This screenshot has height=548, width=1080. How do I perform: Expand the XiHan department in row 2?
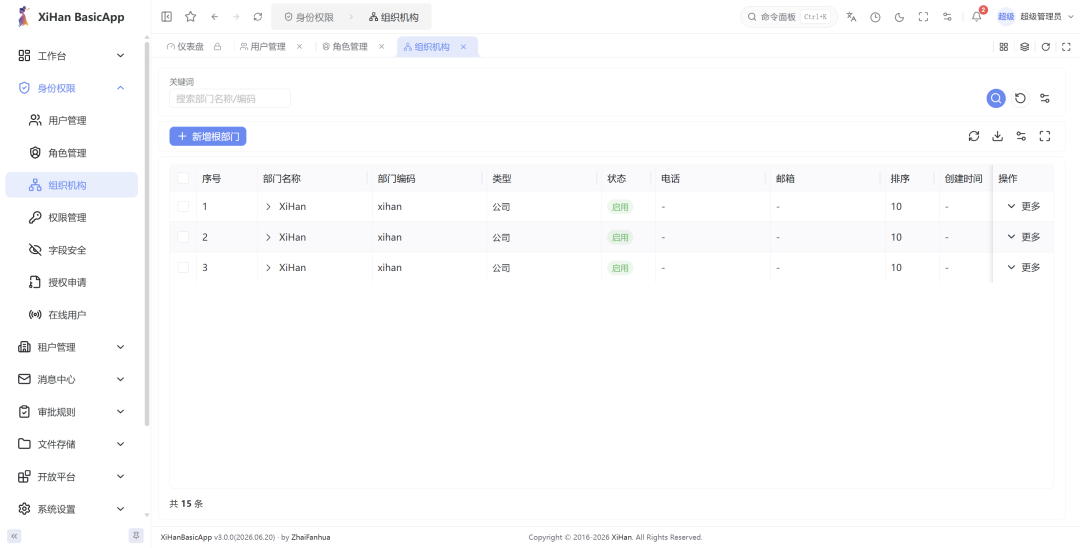[269, 237]
